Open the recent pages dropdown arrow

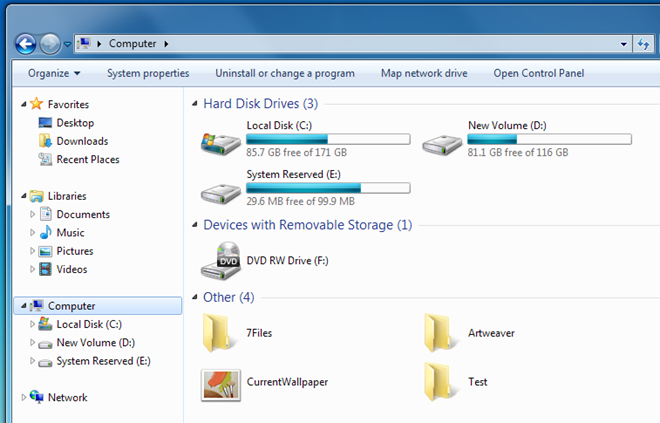coord(67,44)
